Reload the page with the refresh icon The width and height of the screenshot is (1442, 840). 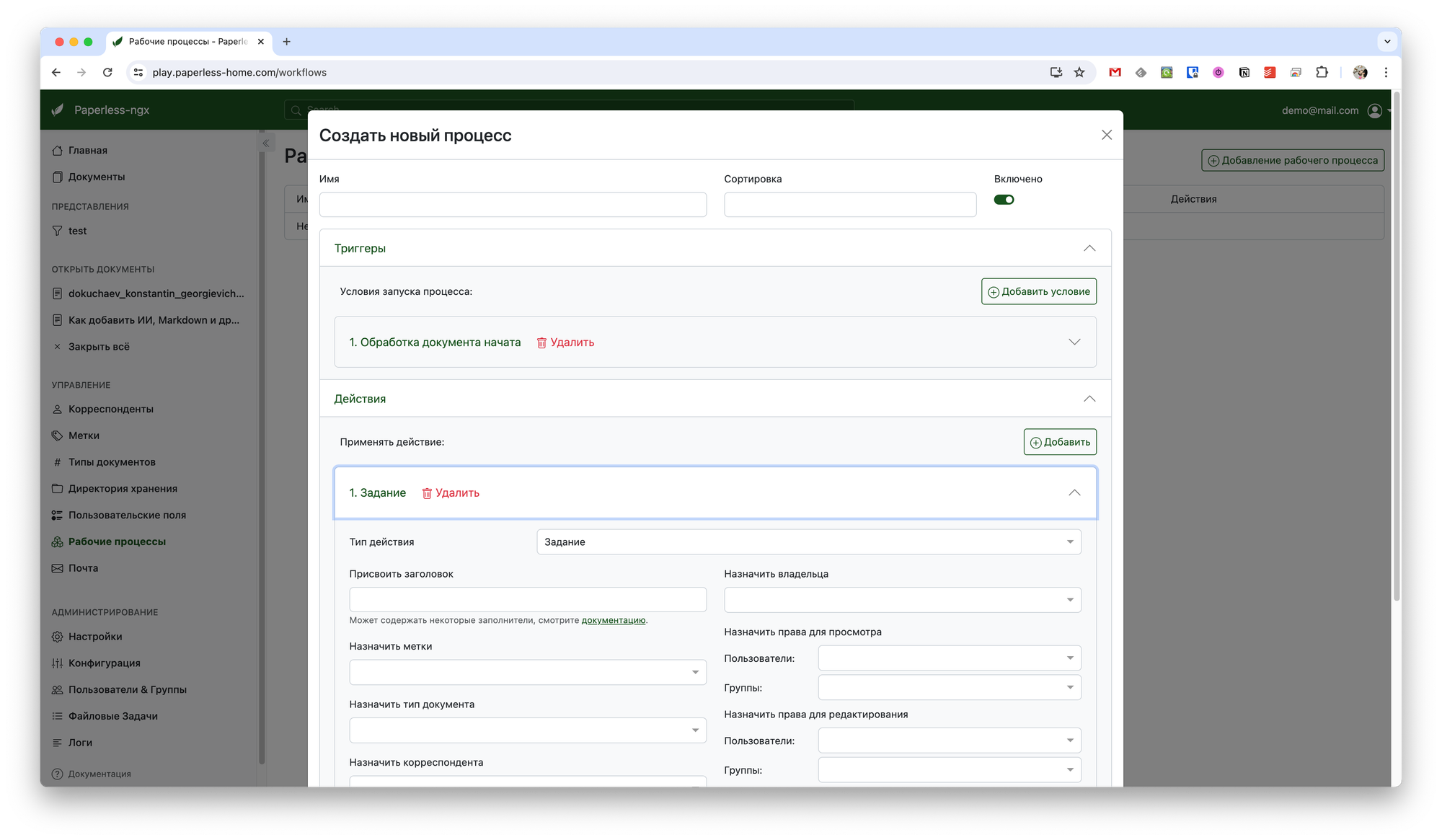coord(107,72)
